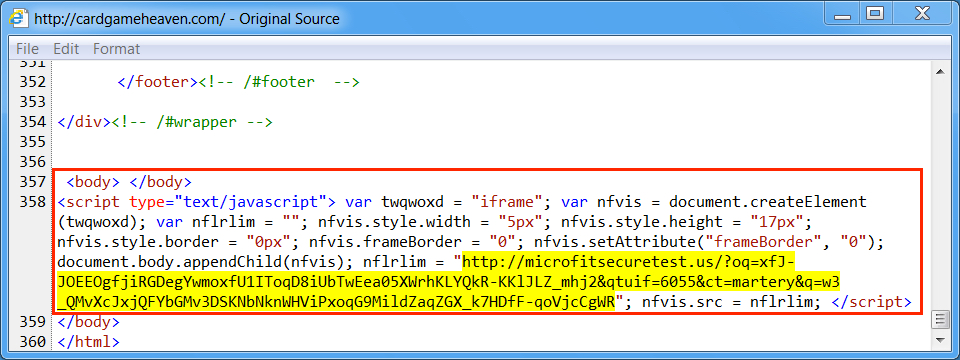
Task: Close the Original Source window
Action: pyautogui.click(x=922, y=14)
